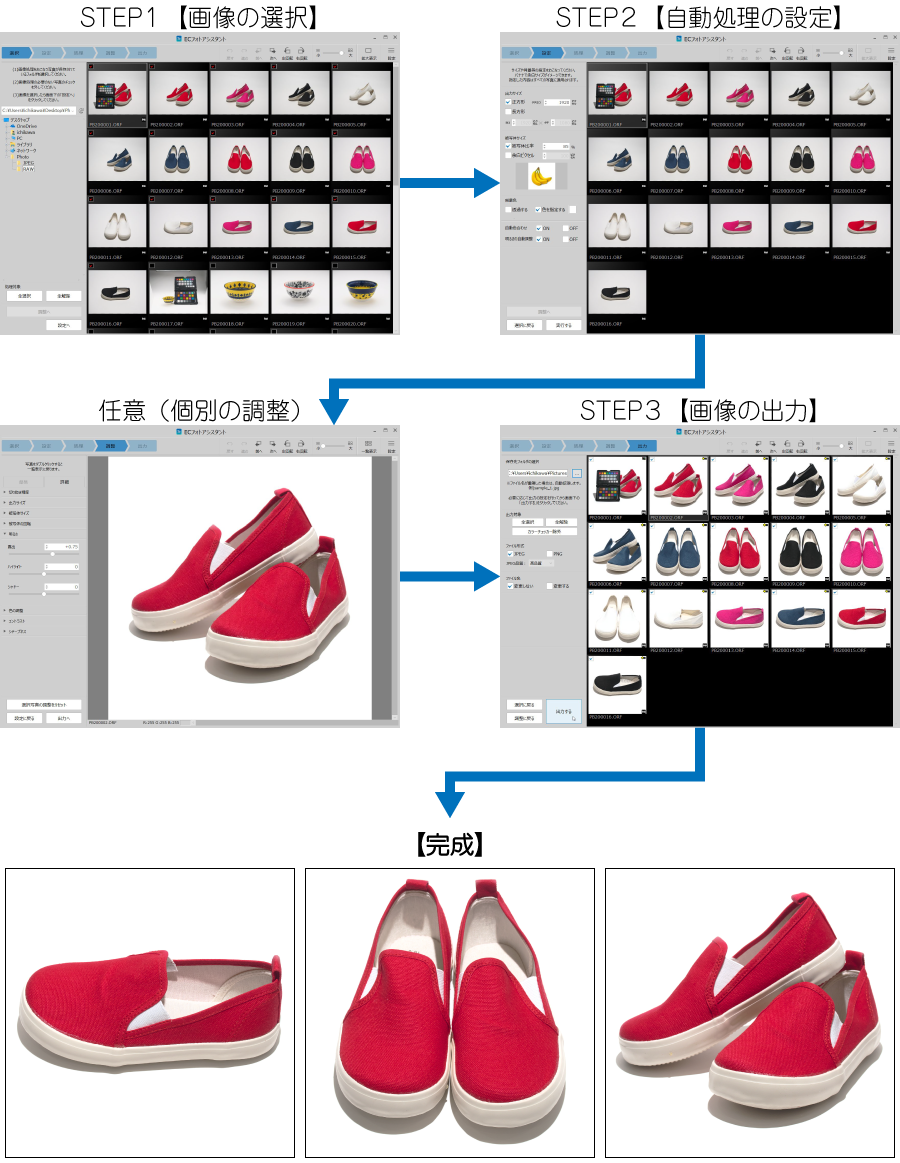
Task: Click next-image icon in the STEP2 window toolbar
Action: 772,51
